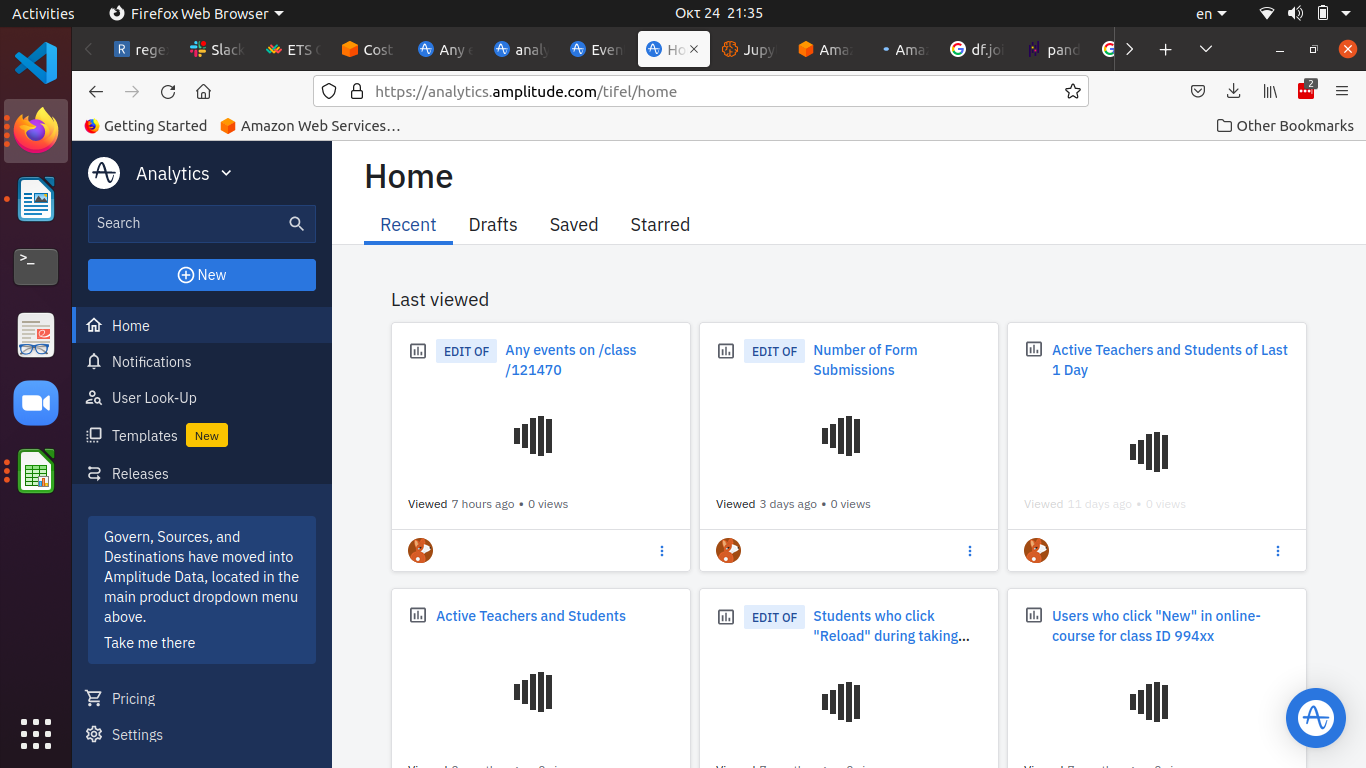Open Users who click New chart
The height and width of the screenshot is (768, 1366).
(x=1156, y=626)
